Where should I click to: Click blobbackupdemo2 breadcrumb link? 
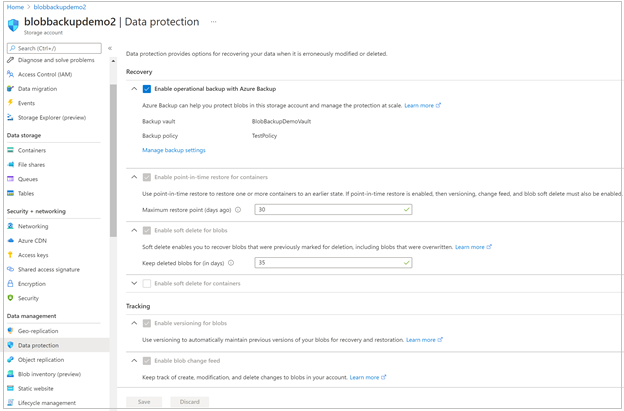(60, 7)
